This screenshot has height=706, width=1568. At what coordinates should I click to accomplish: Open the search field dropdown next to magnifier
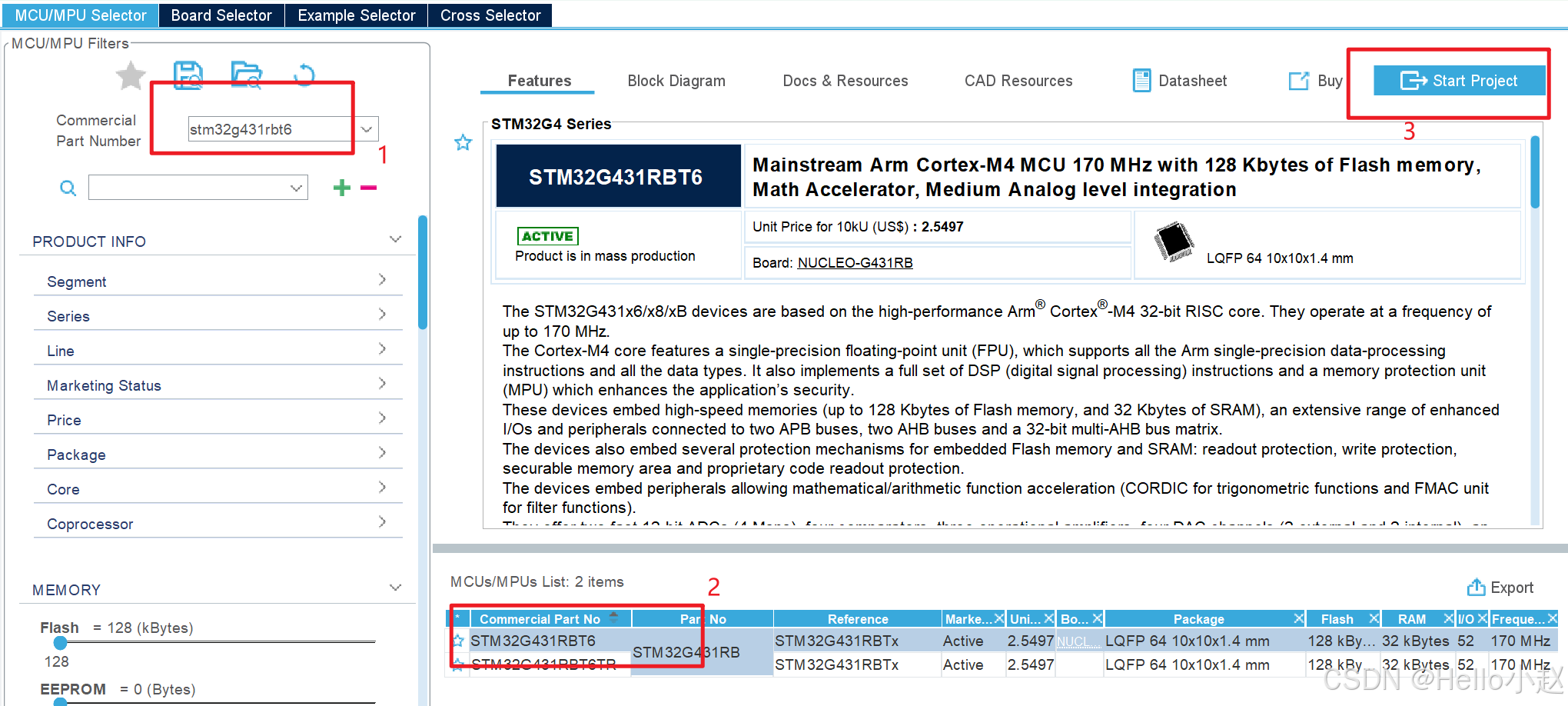(296, 188)
